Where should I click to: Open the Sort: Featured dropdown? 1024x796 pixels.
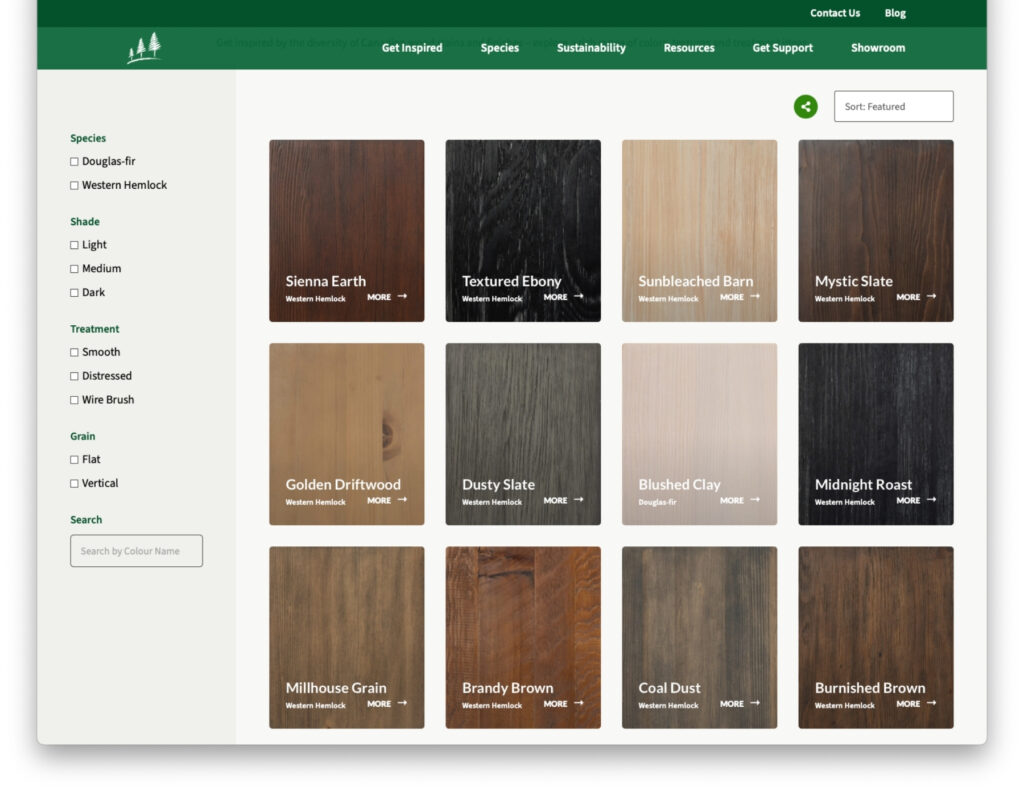click(x=893, y=107)
